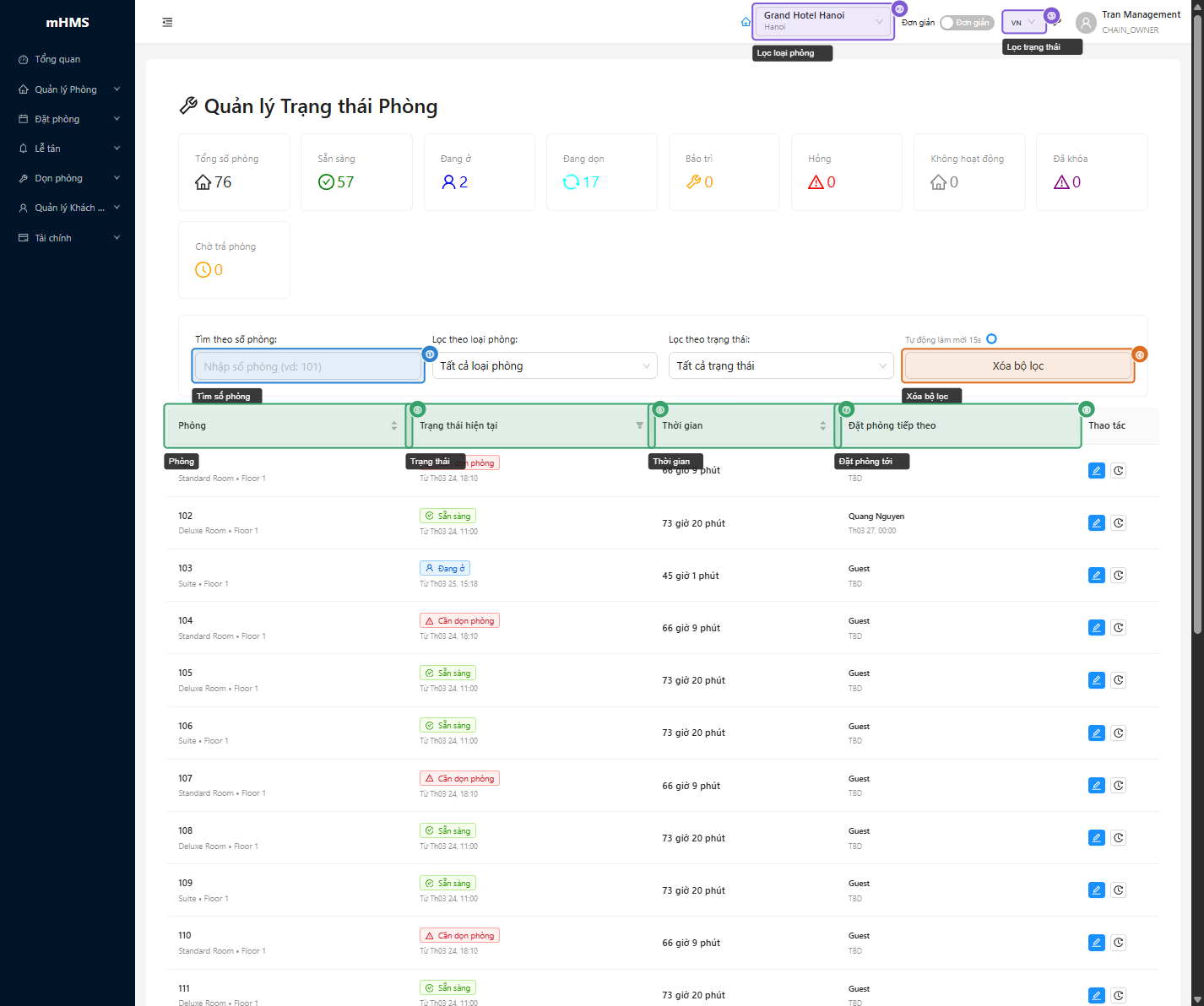
Task: Toggle the Đơn giản switch
Action: (967, 23)
